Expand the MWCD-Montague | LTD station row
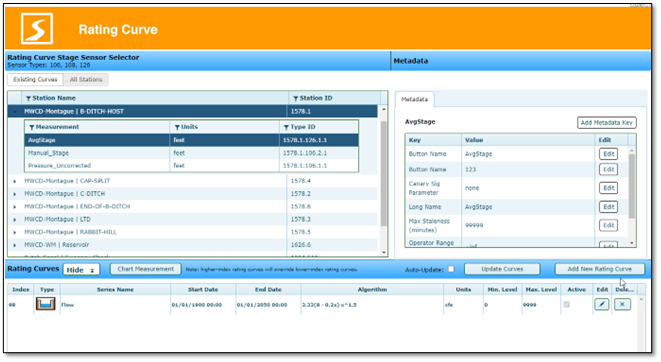 click(15, 220)
